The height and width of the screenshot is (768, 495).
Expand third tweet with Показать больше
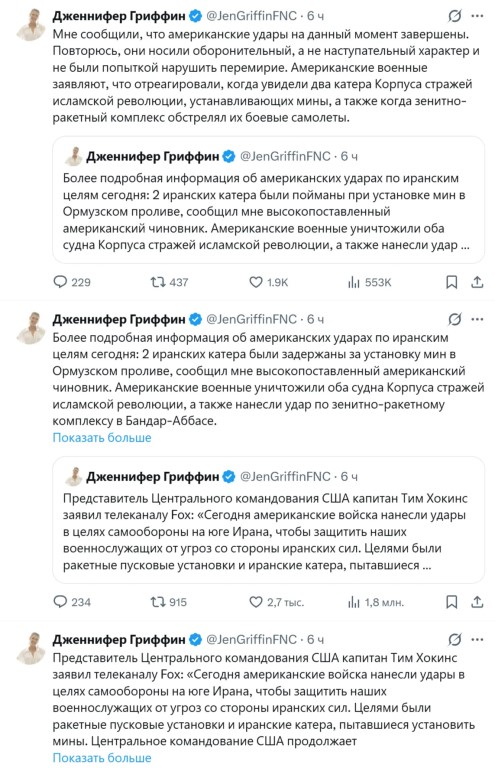(x=102, y=758)
